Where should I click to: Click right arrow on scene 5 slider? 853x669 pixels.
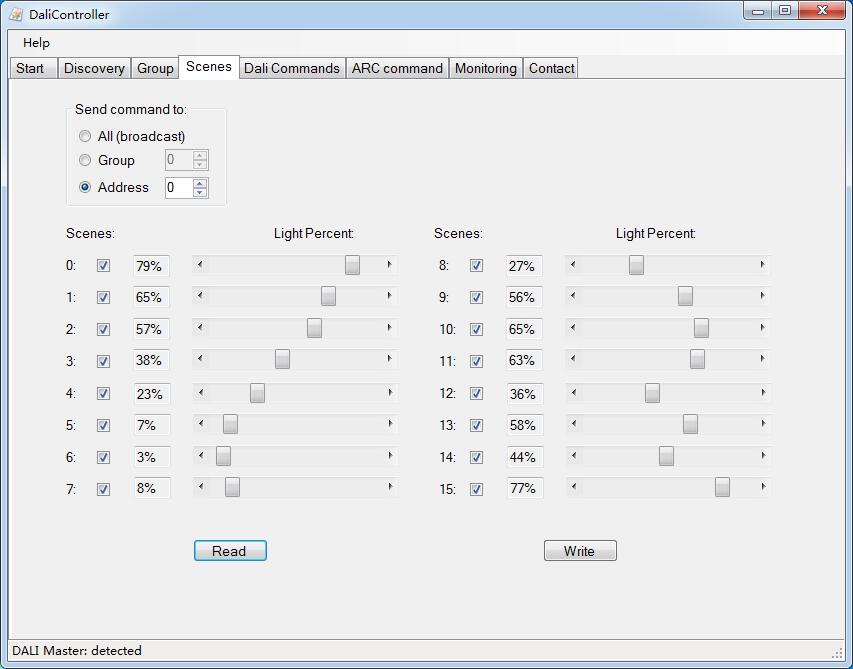pyautogui.click(x=389, y=425)
